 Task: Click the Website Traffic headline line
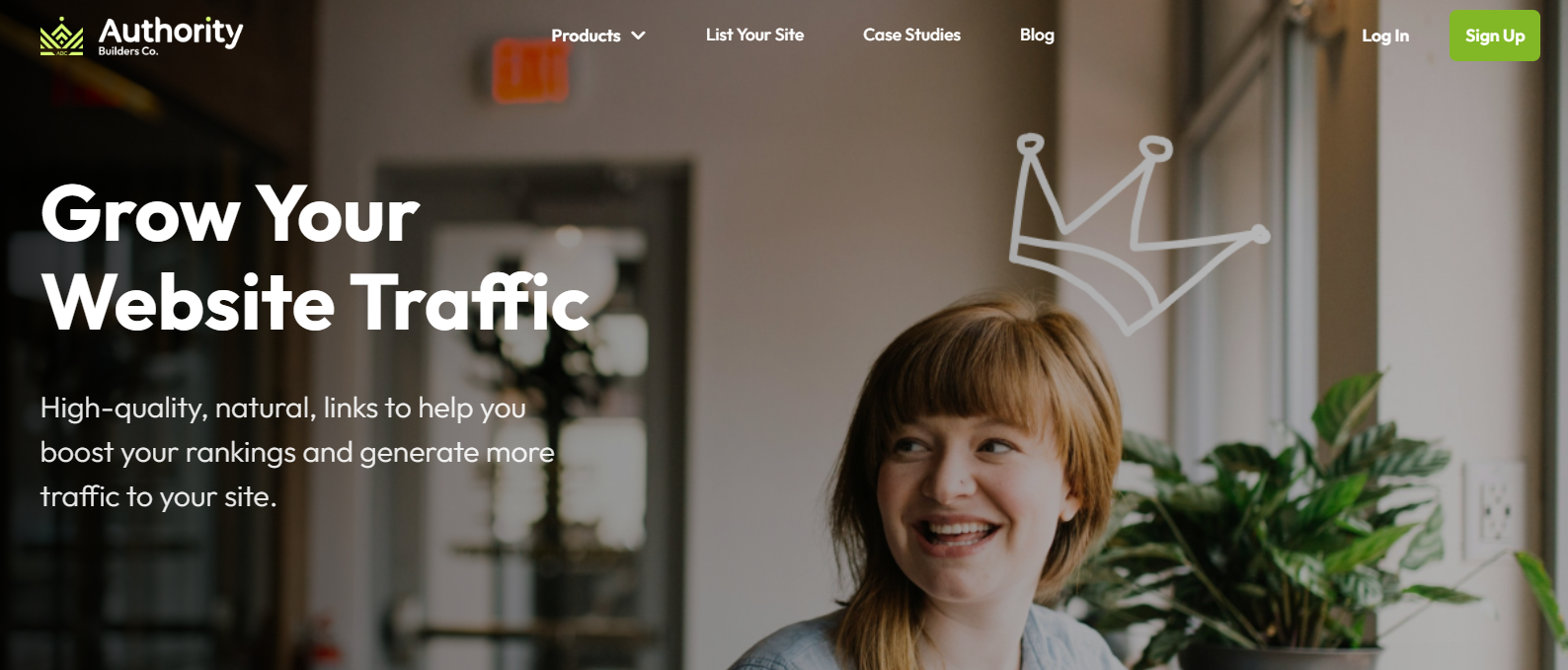click(x=315, y=301)
